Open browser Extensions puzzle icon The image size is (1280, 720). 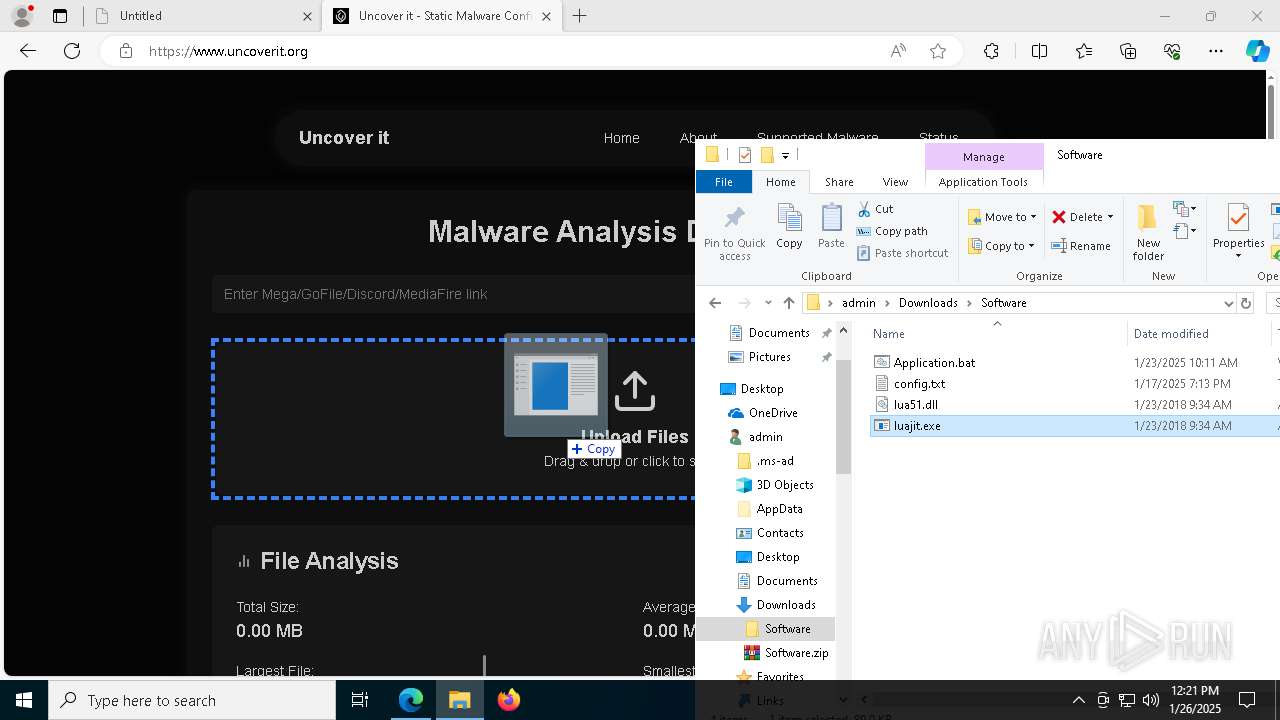991,51
